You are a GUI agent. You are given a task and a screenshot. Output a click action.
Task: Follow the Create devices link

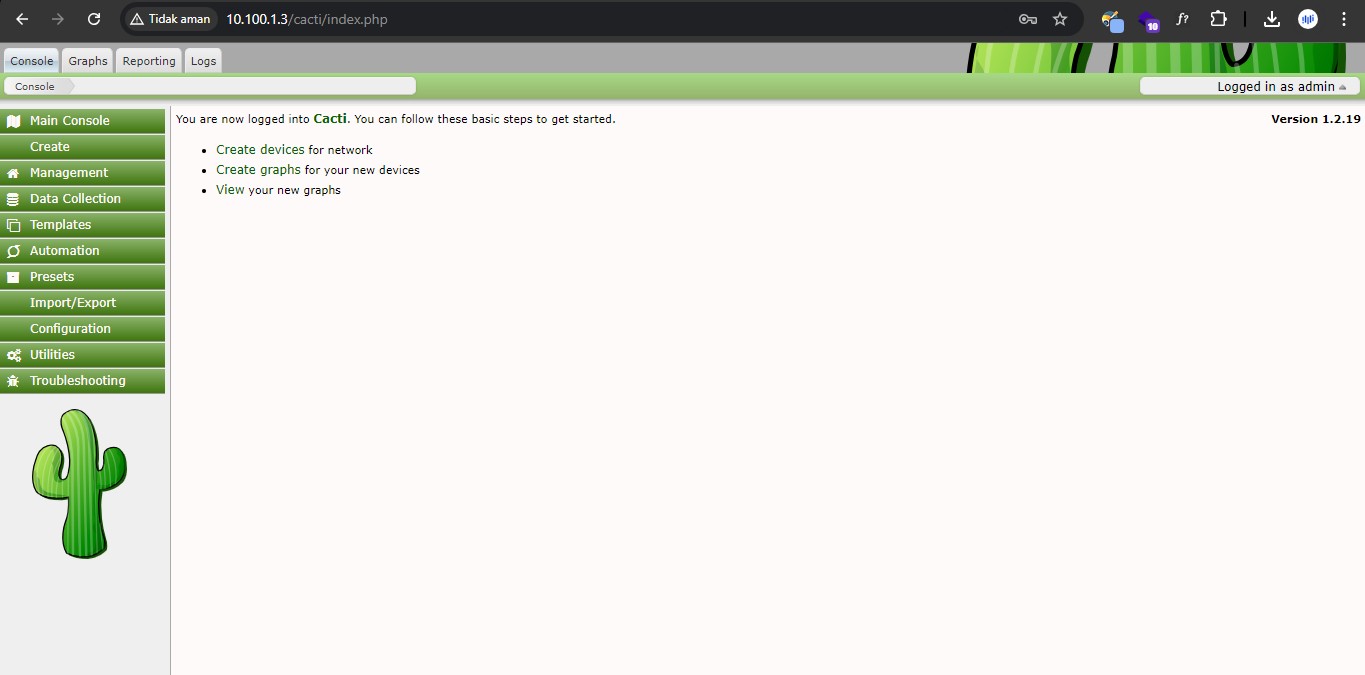point(260,150)
